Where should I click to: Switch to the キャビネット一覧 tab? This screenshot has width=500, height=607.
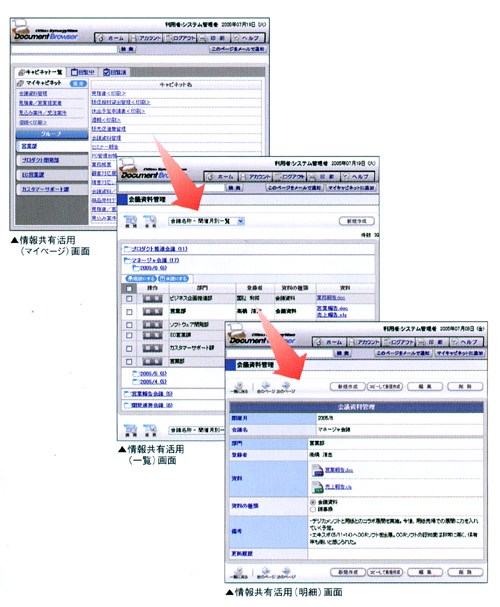point(41,72)
